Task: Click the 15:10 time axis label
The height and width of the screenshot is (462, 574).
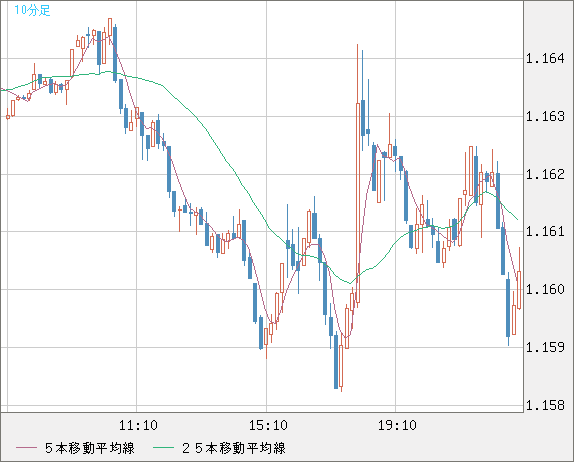Action: (x=268, y=425)
